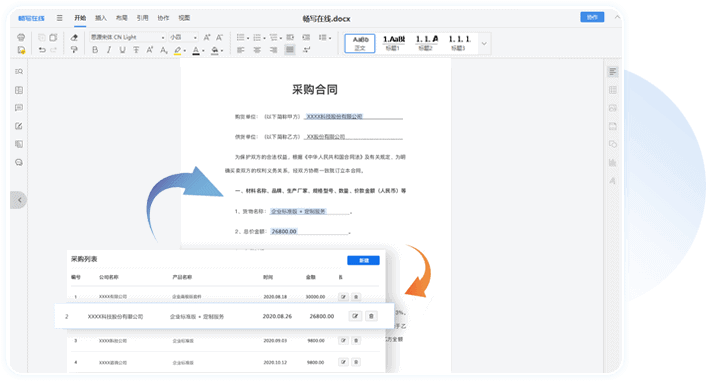
Task: Open the hamburger menu beside the logo
Action: pos(59,18)
